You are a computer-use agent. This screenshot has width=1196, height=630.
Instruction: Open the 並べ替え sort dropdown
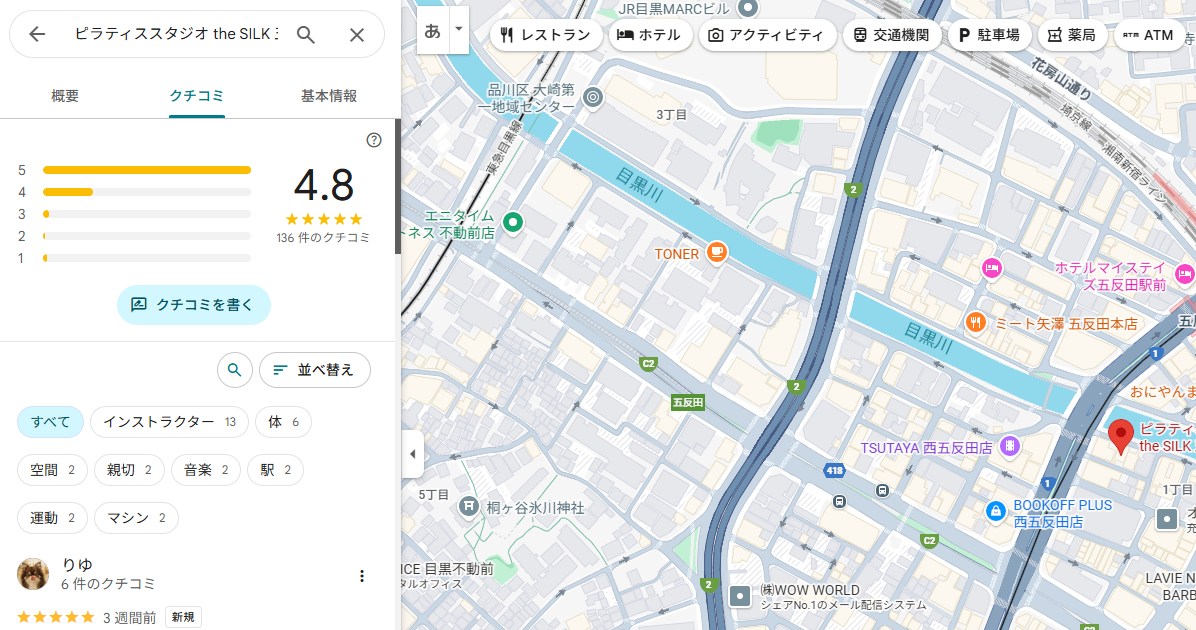[314, 370]
